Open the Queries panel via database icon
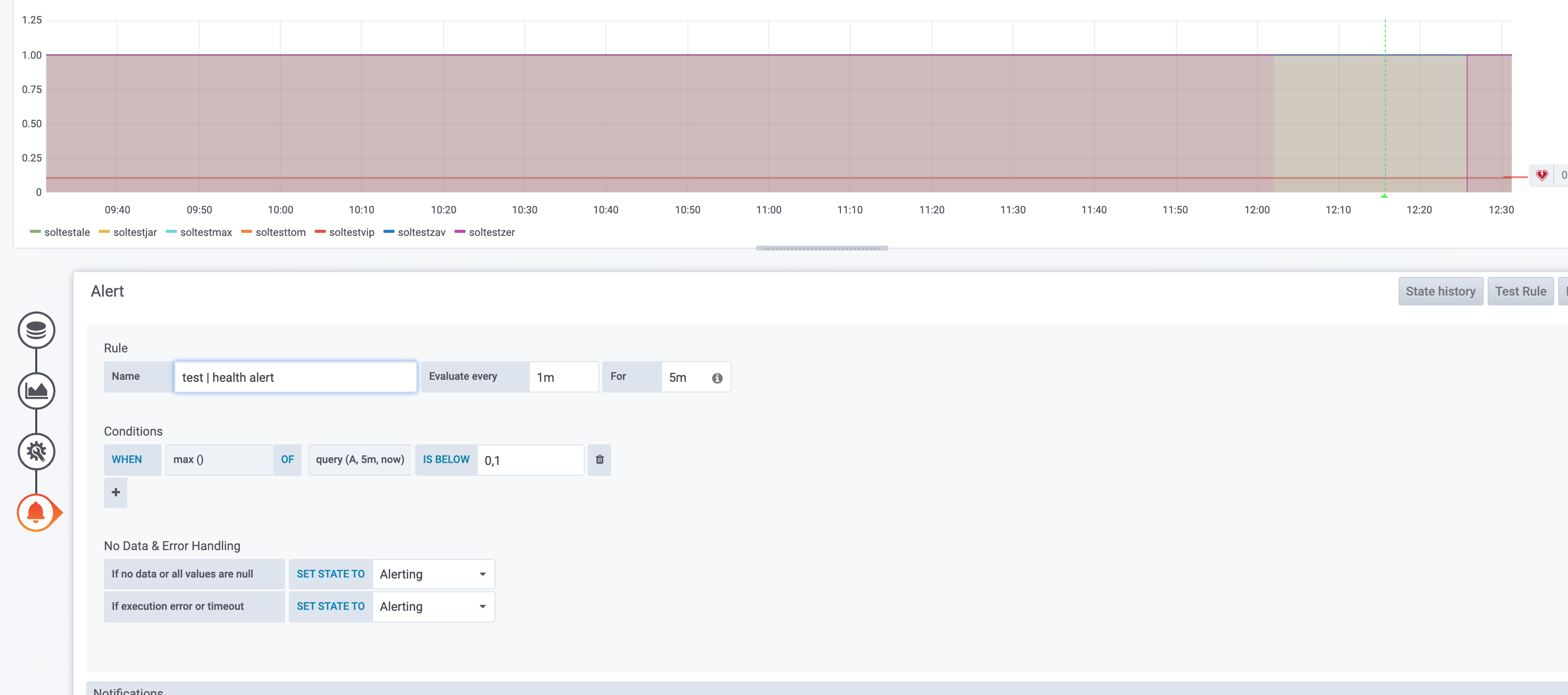 point(37,330)
